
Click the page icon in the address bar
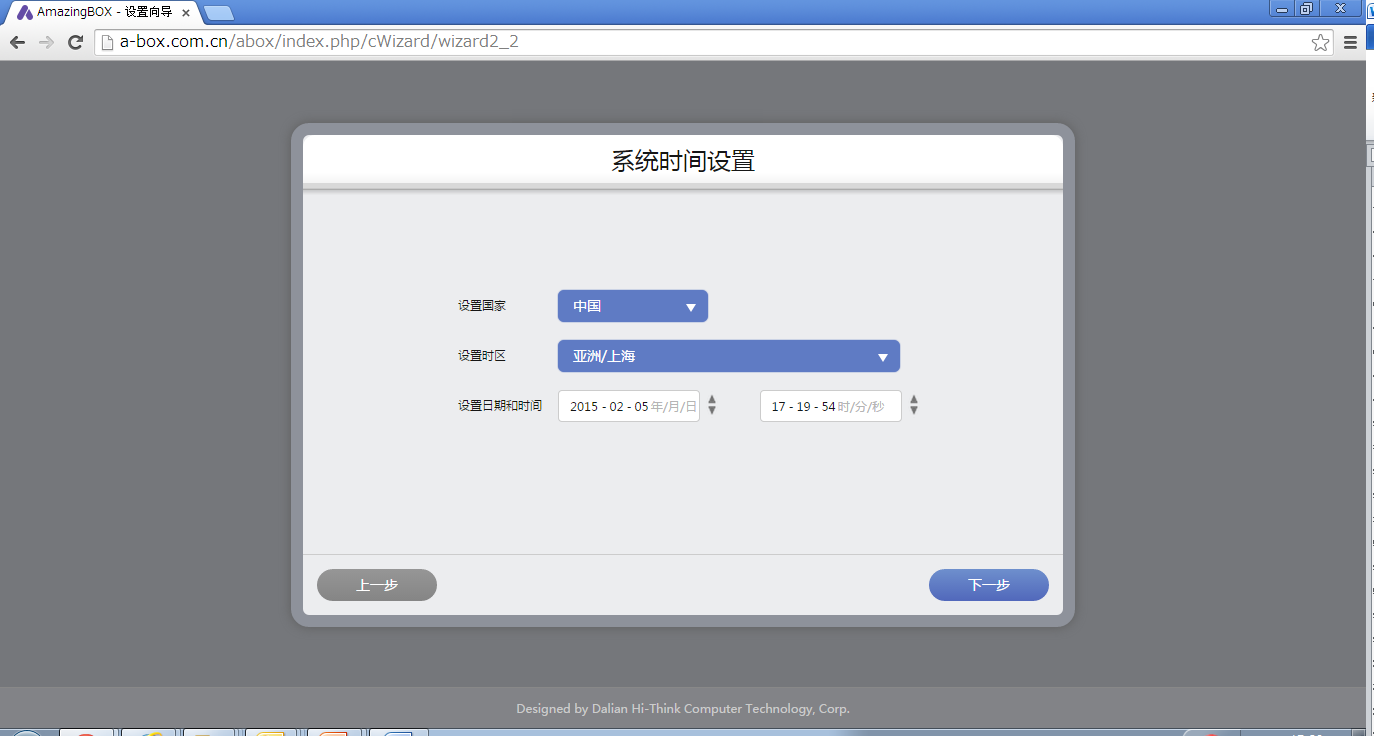(107, 42)
